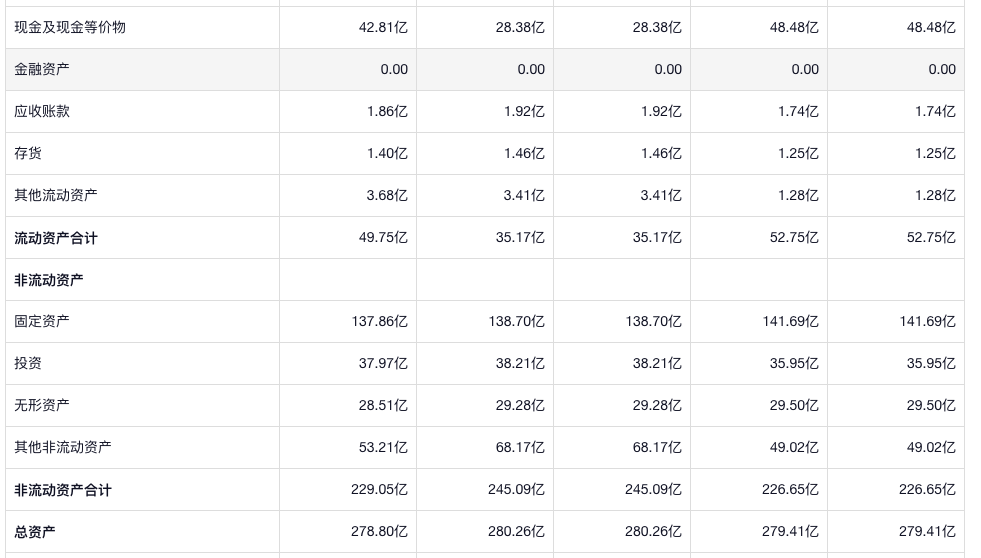
Task: Click the 其他流动资产 row label
Action: pos(56,195)
